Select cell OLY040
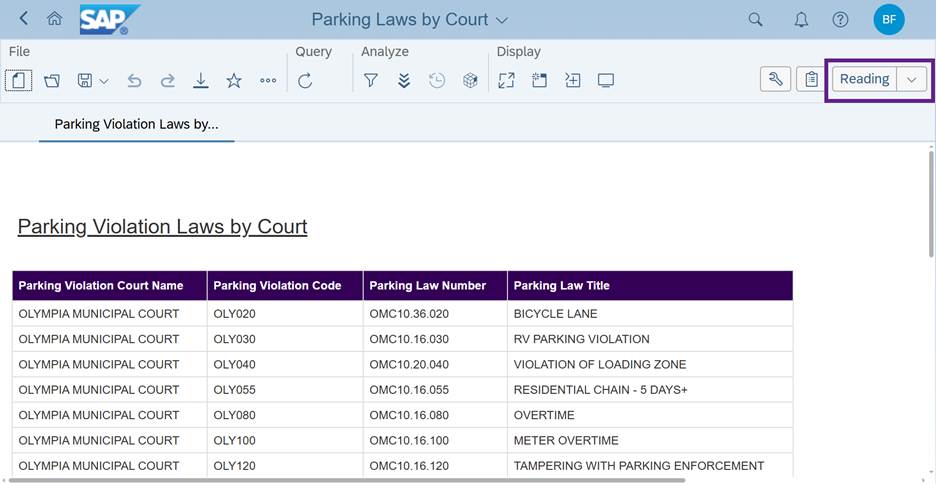This screenshot has width=936, height=484. [285, 364]
